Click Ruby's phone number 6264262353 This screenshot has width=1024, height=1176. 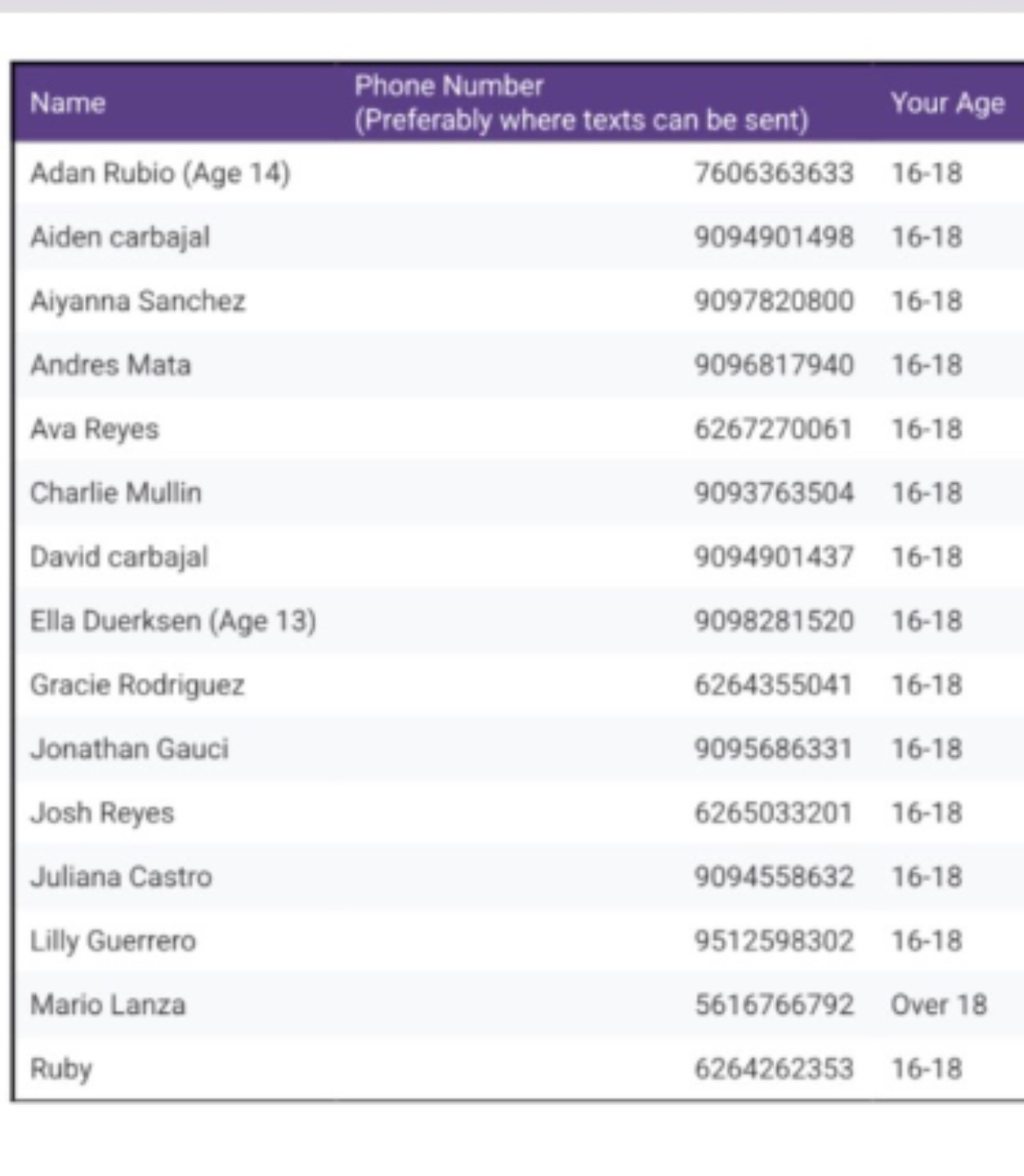coord(774,1068)
